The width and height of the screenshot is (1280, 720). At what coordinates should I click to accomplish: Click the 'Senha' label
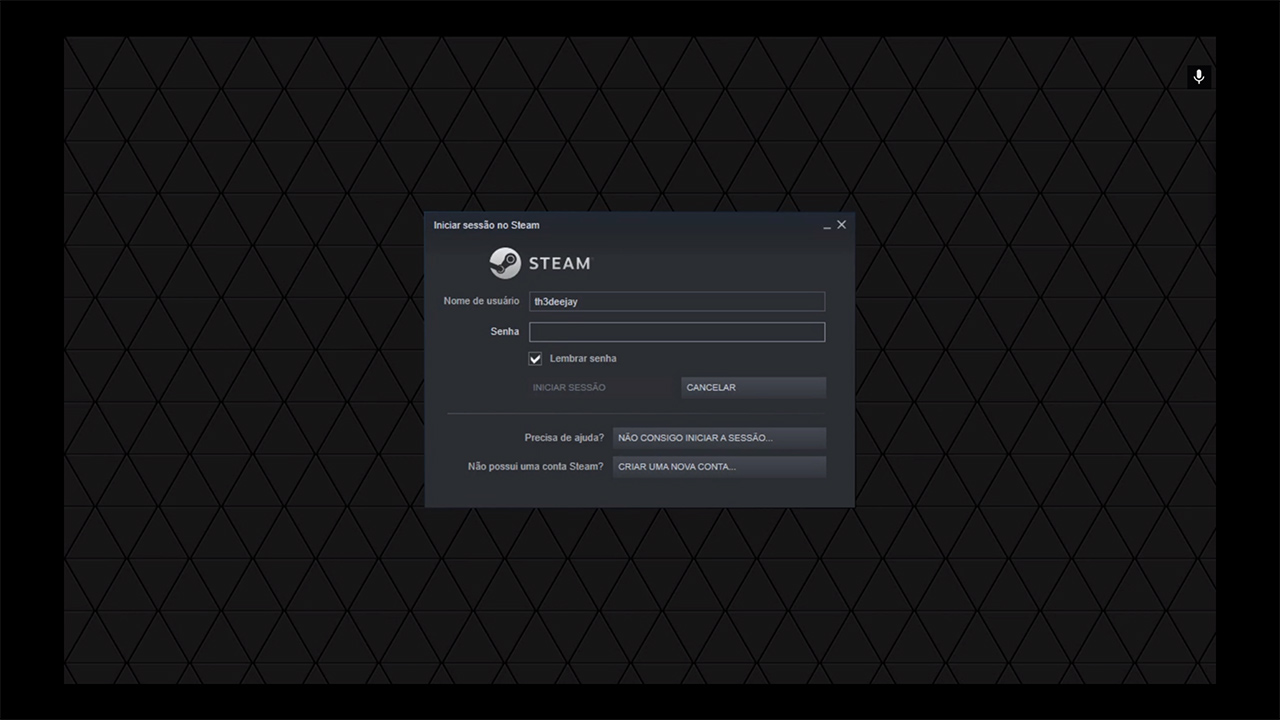[505, 332]
